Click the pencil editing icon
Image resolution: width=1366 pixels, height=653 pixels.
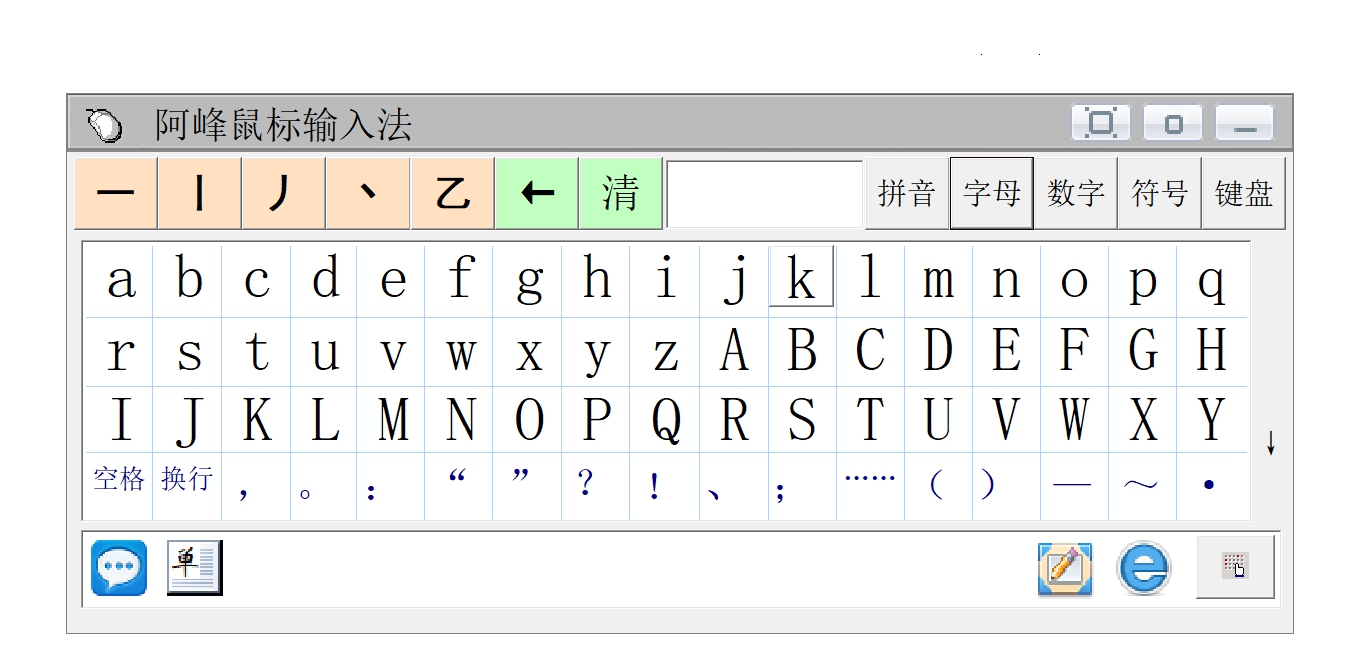(x=1064, y=568)
